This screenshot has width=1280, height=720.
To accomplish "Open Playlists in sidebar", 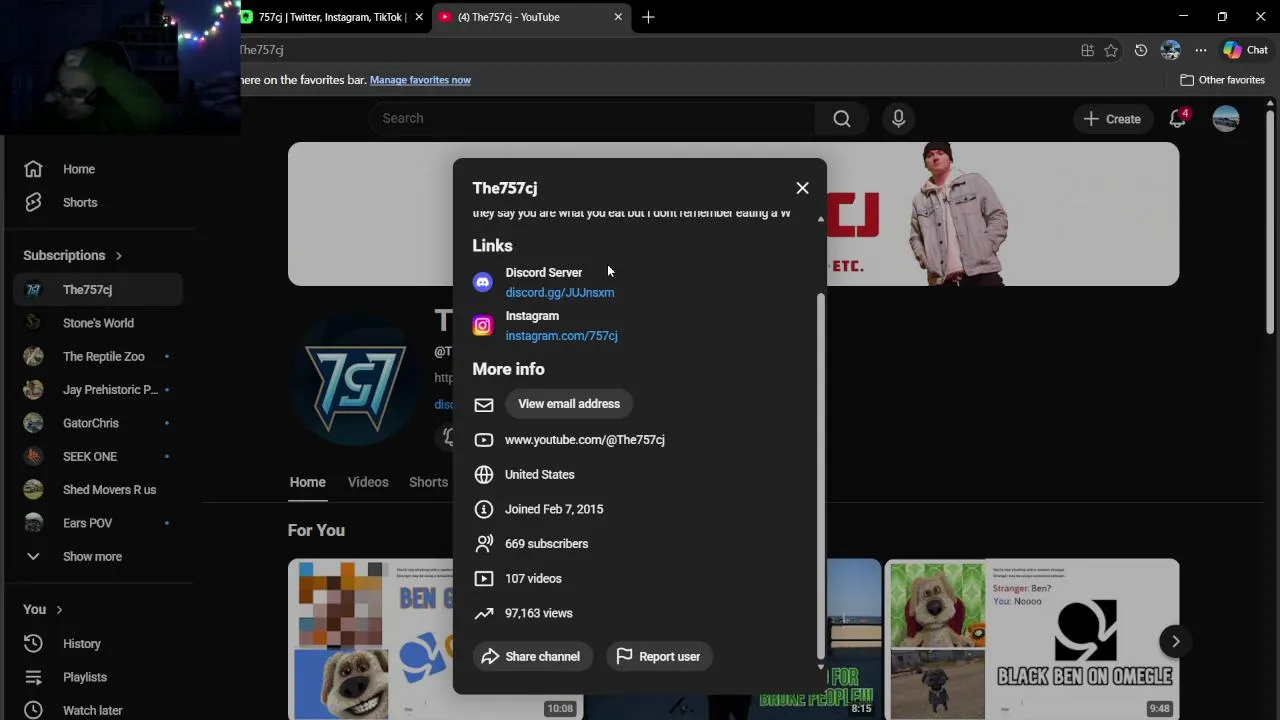I will pos(98,677).
